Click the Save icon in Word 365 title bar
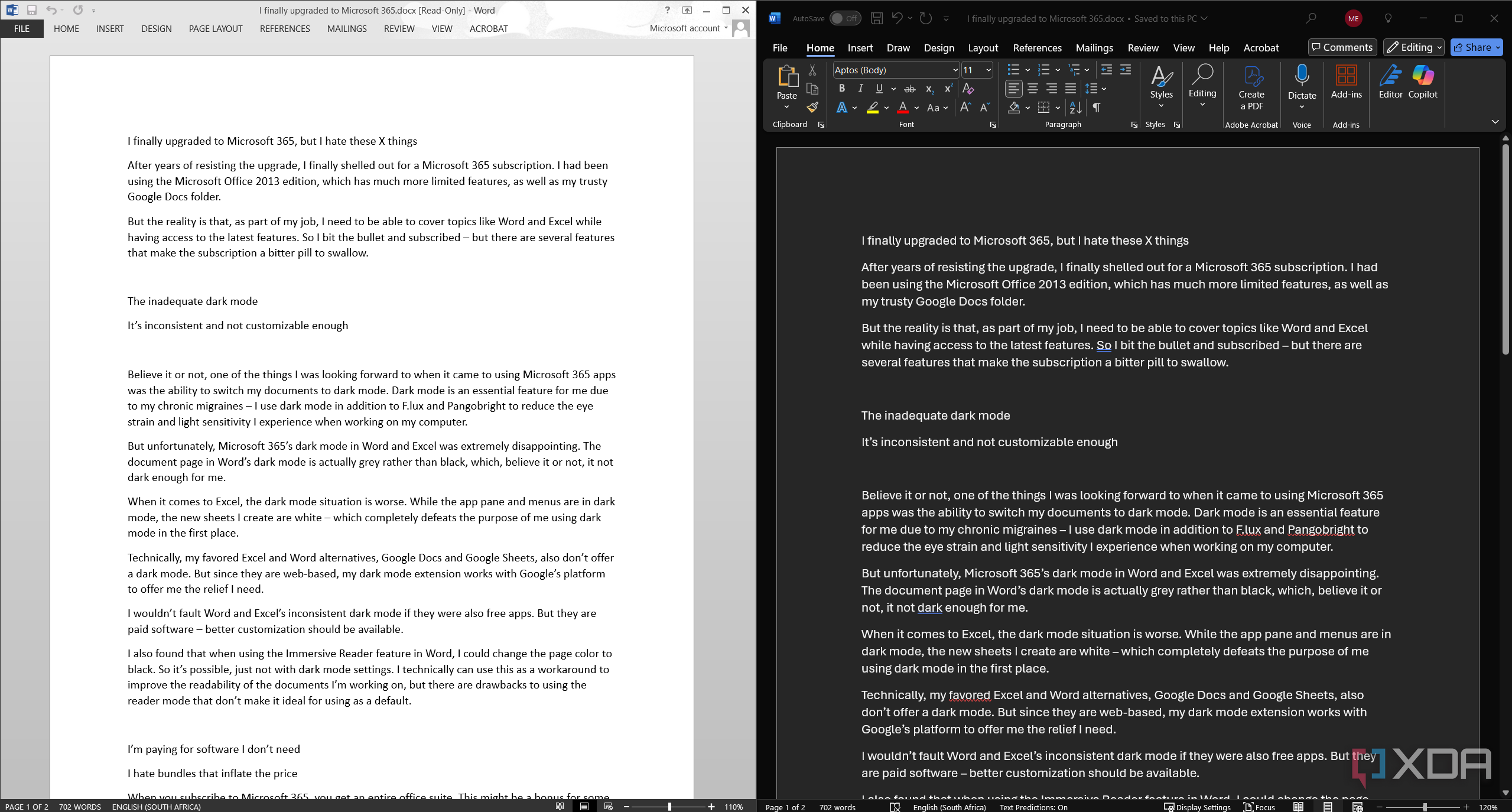1512x812 pixels. (877, 18)
